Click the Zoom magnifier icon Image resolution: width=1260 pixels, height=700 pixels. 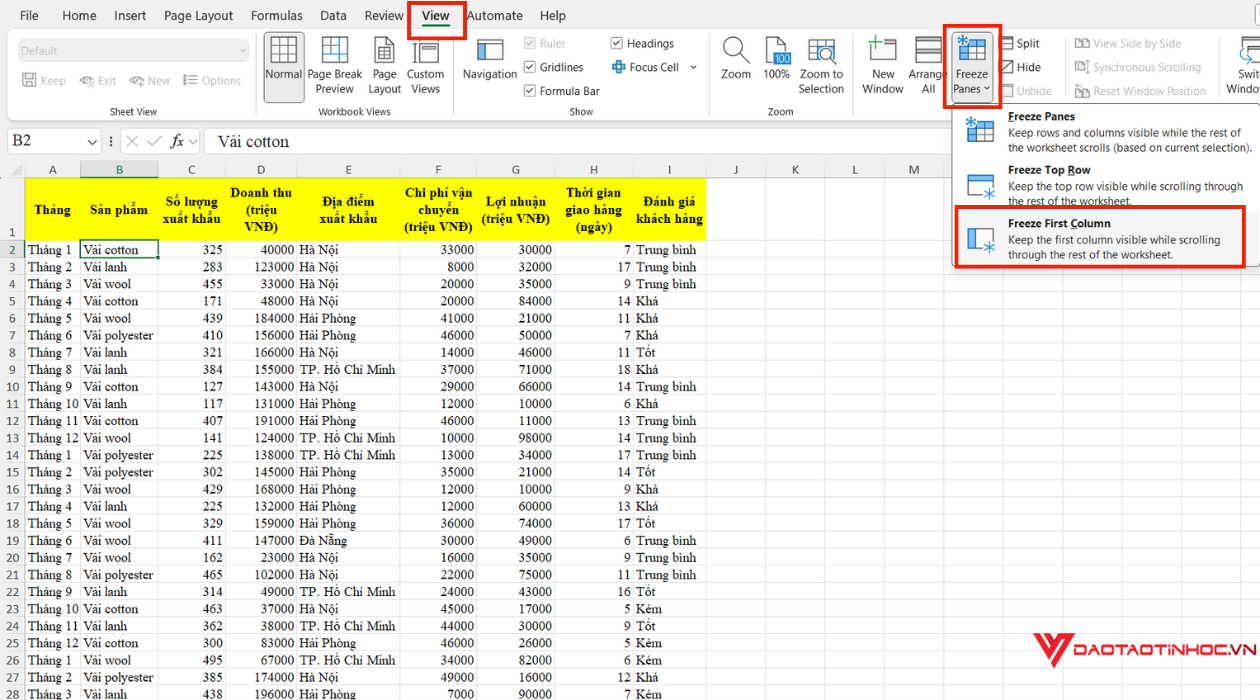736,60
